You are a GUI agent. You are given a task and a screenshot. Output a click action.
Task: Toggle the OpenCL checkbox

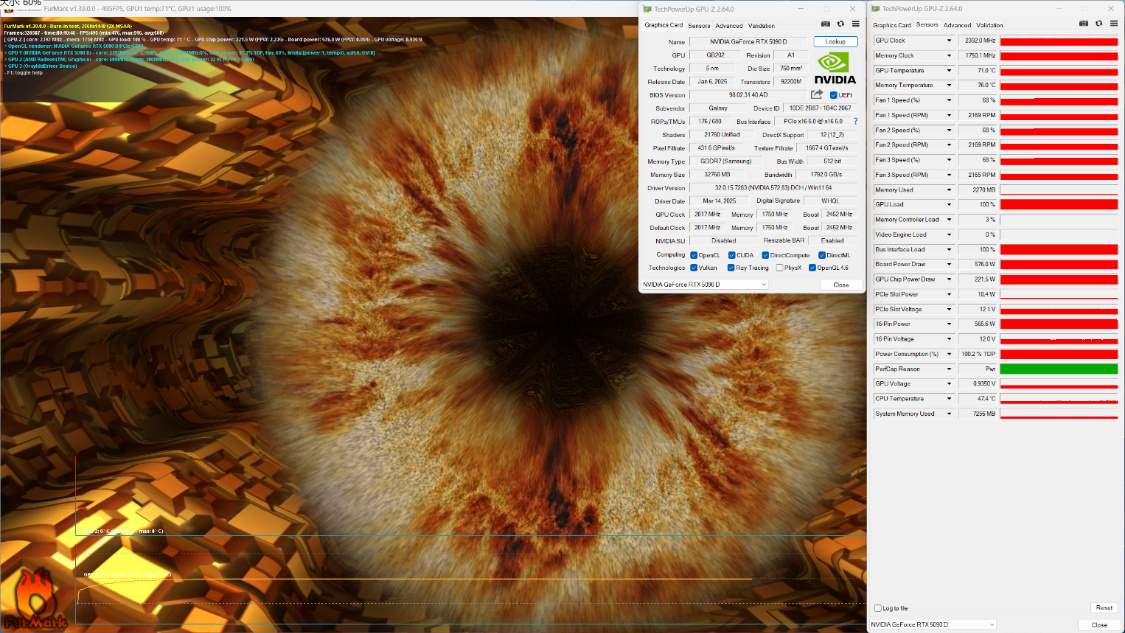coord(694,255)
